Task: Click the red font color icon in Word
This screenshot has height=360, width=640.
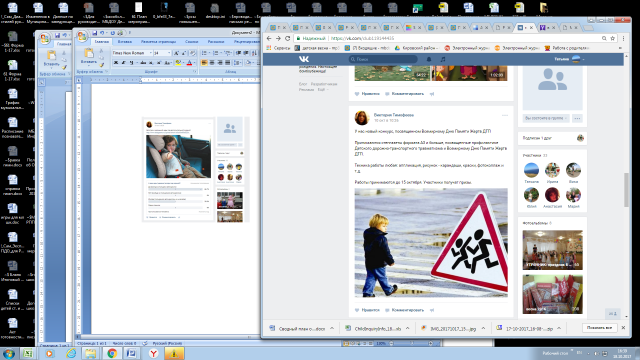Action: (189, 63)
